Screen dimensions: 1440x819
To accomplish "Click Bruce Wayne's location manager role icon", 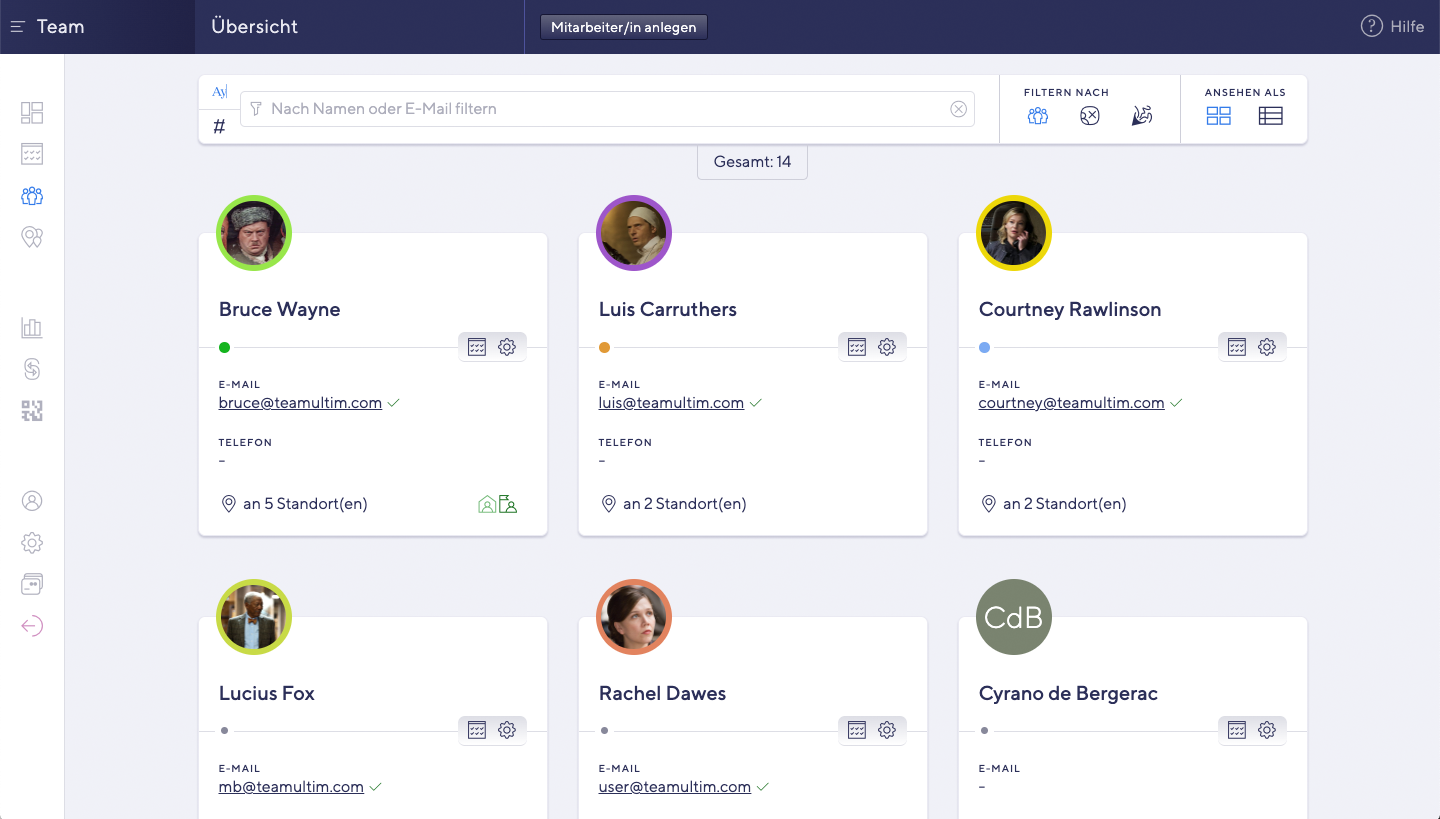I will point(508,504).
